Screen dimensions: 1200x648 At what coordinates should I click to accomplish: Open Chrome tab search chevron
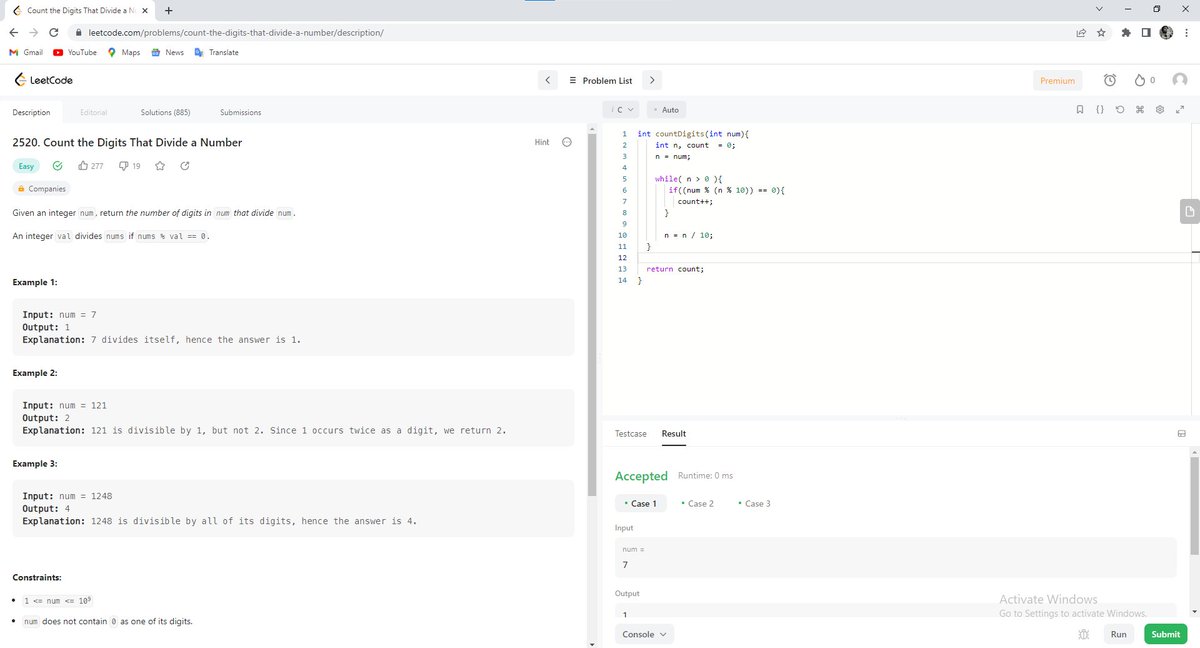pos(1099,10)
